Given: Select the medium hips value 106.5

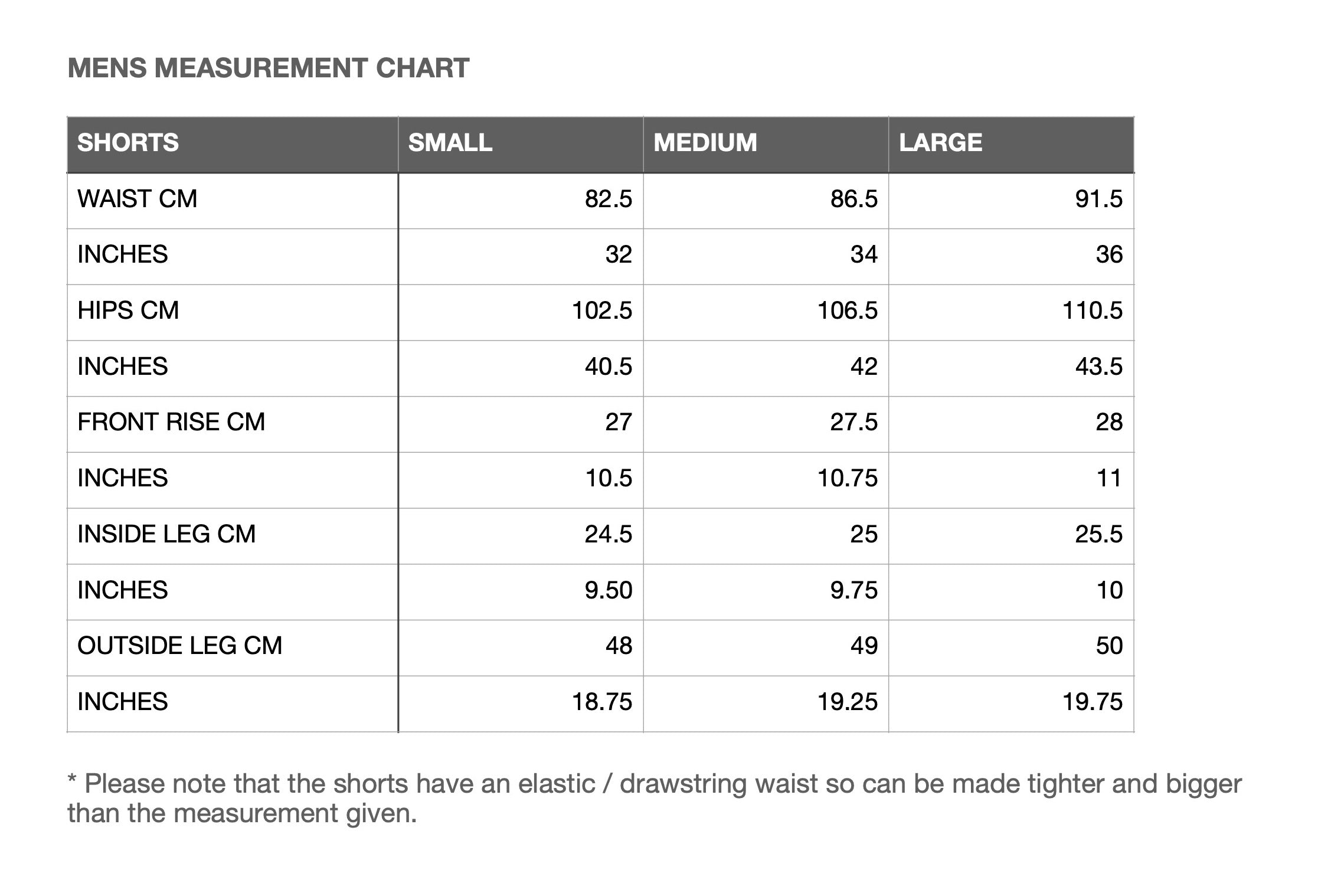Looking at the screenshot, I should tap(848, 310).
